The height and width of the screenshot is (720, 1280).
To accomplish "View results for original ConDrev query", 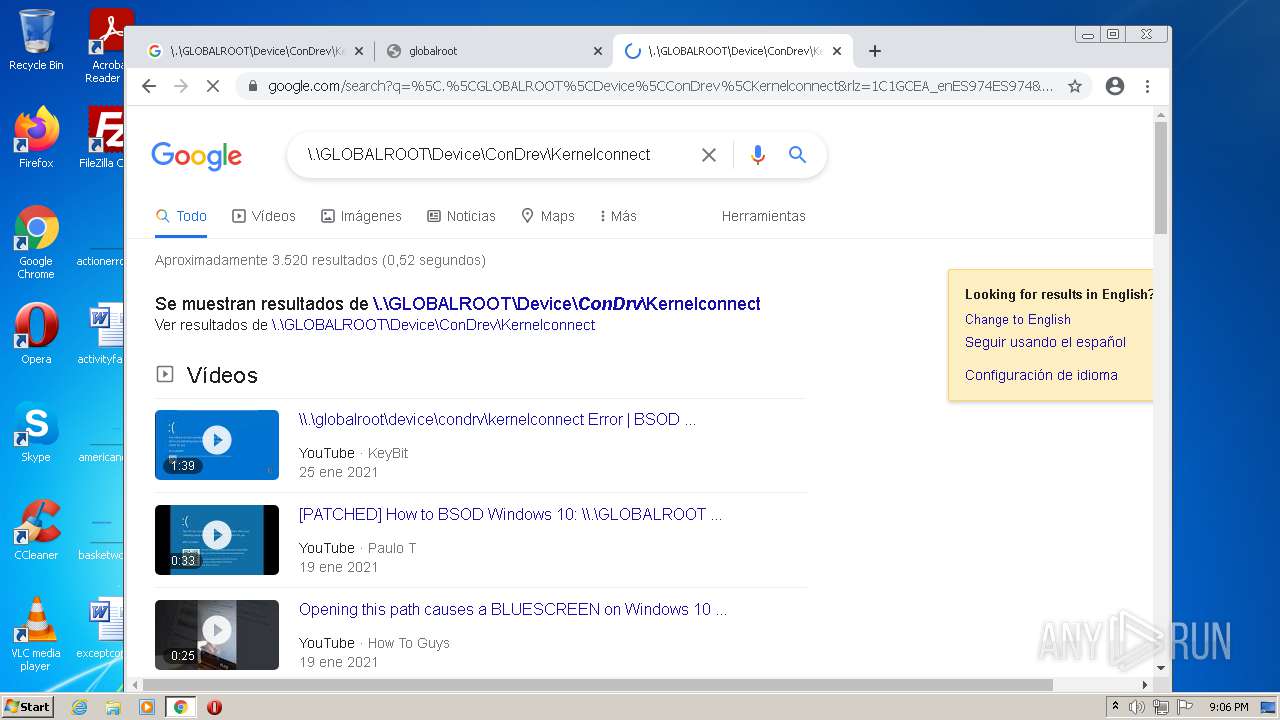I will tap(433, 325).
